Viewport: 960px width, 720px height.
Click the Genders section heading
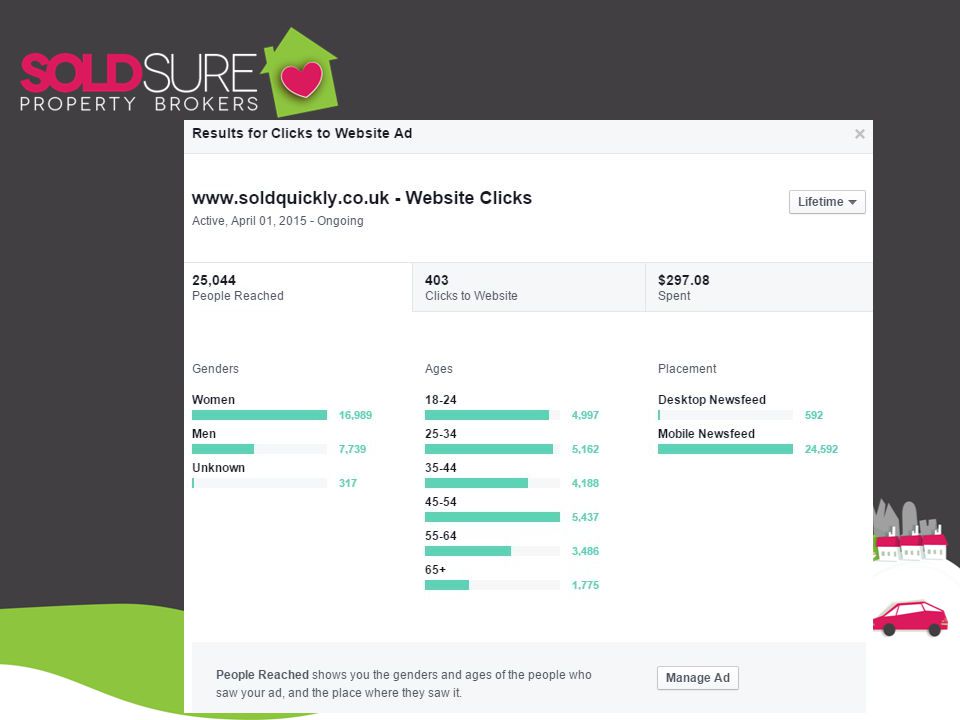(216, 369)
